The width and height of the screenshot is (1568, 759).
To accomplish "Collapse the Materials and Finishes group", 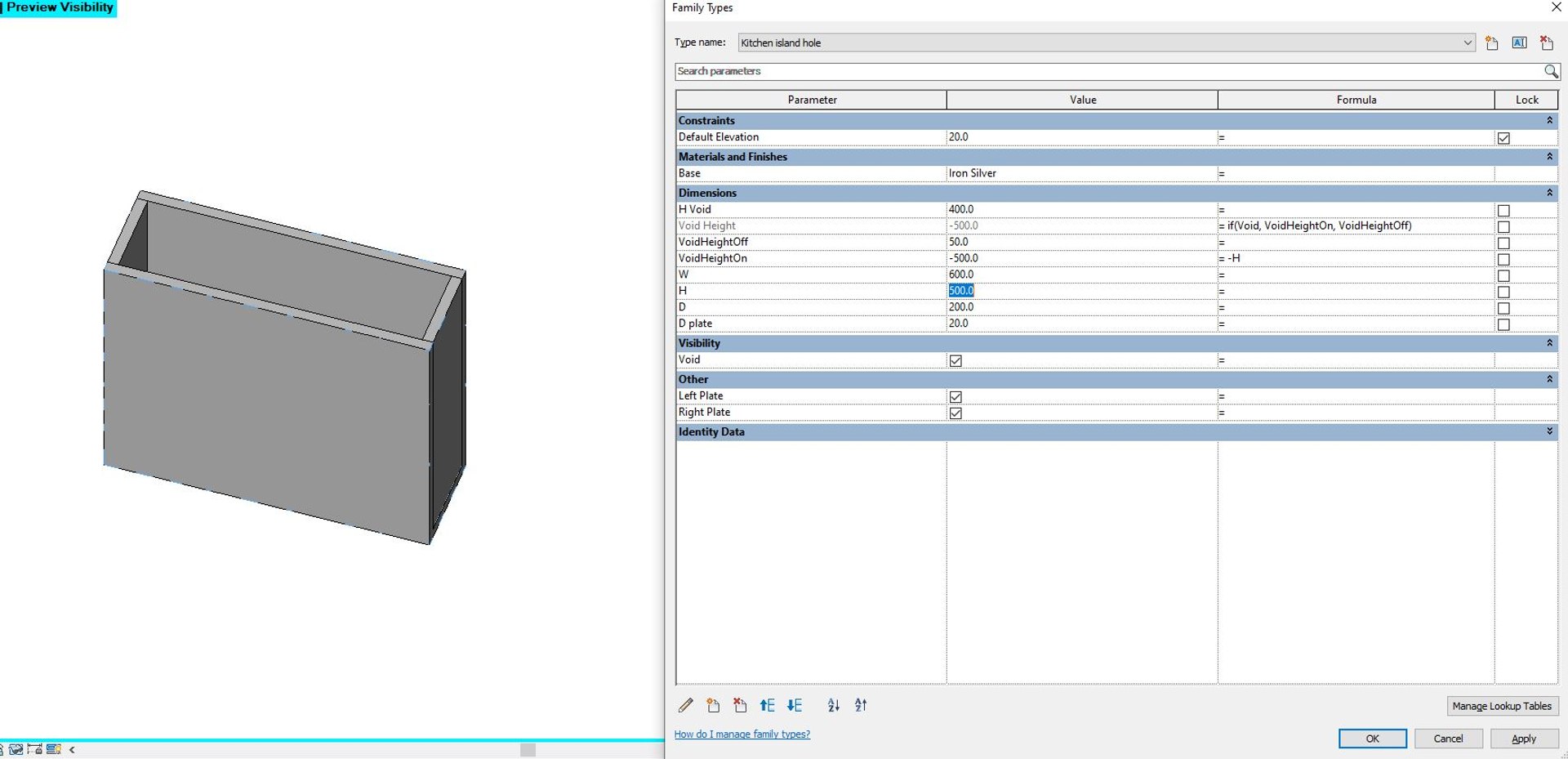I will (x=1549, y=157).
